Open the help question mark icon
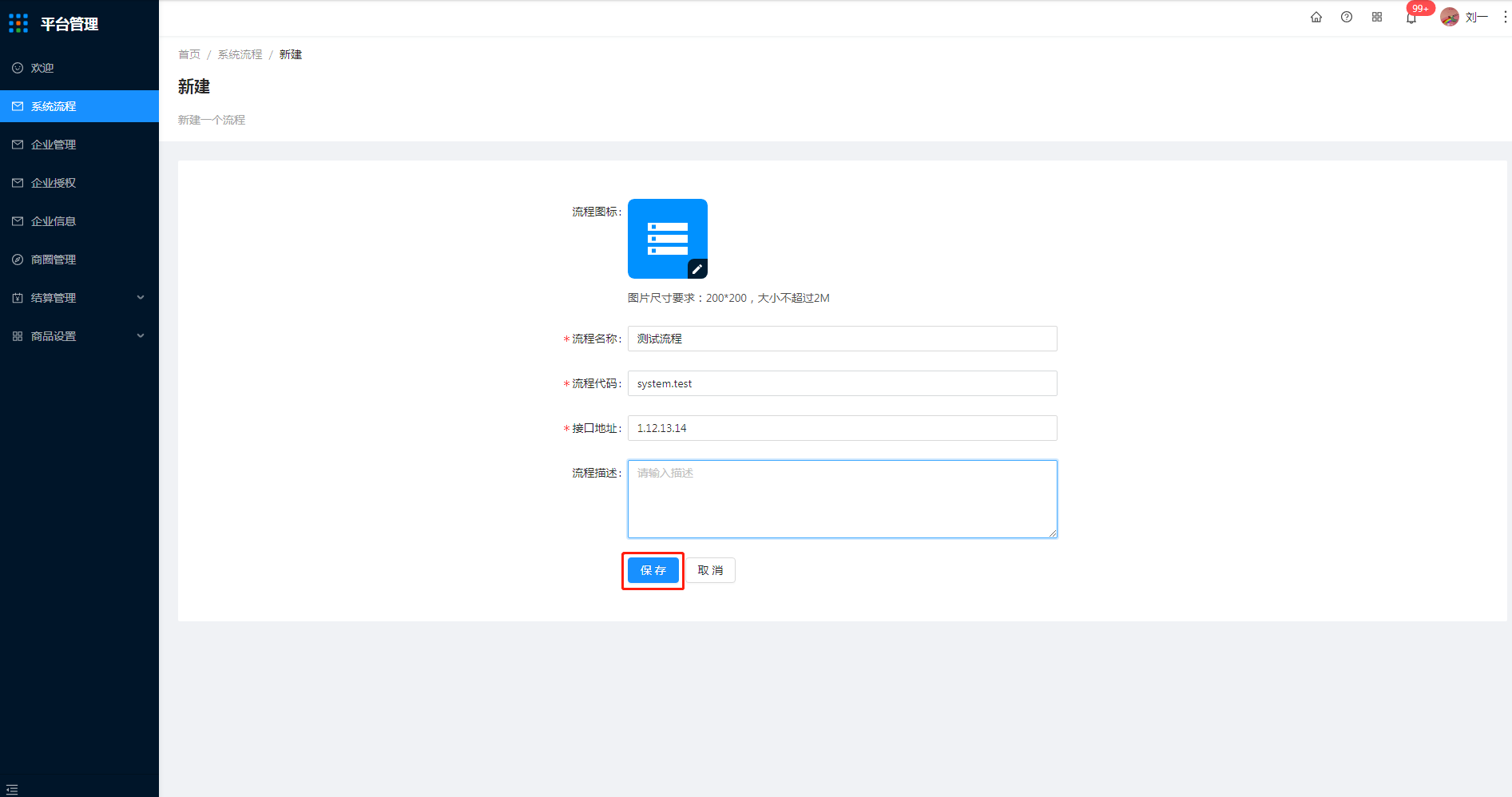The width and height of the screenshot is (1512, 797). 1347,17
